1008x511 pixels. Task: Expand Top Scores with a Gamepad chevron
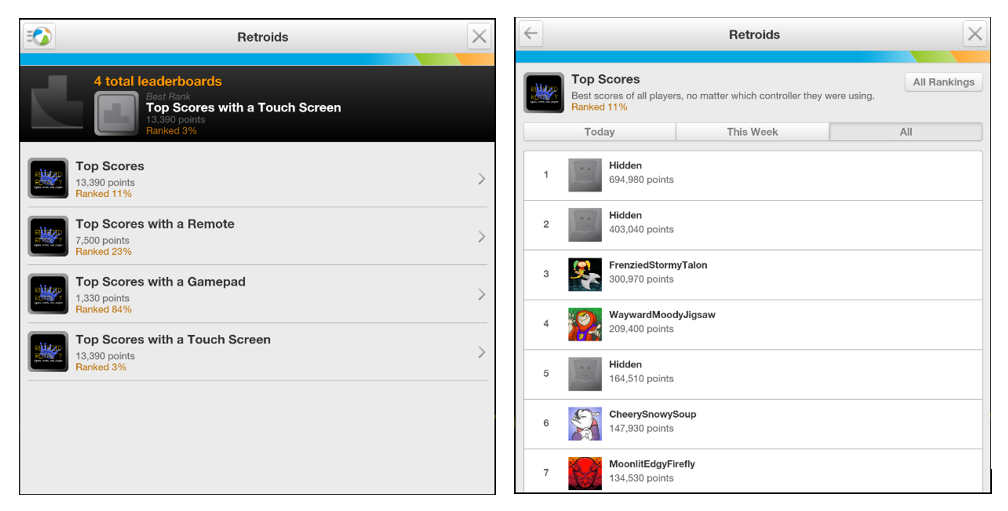[x=482, y=294]
